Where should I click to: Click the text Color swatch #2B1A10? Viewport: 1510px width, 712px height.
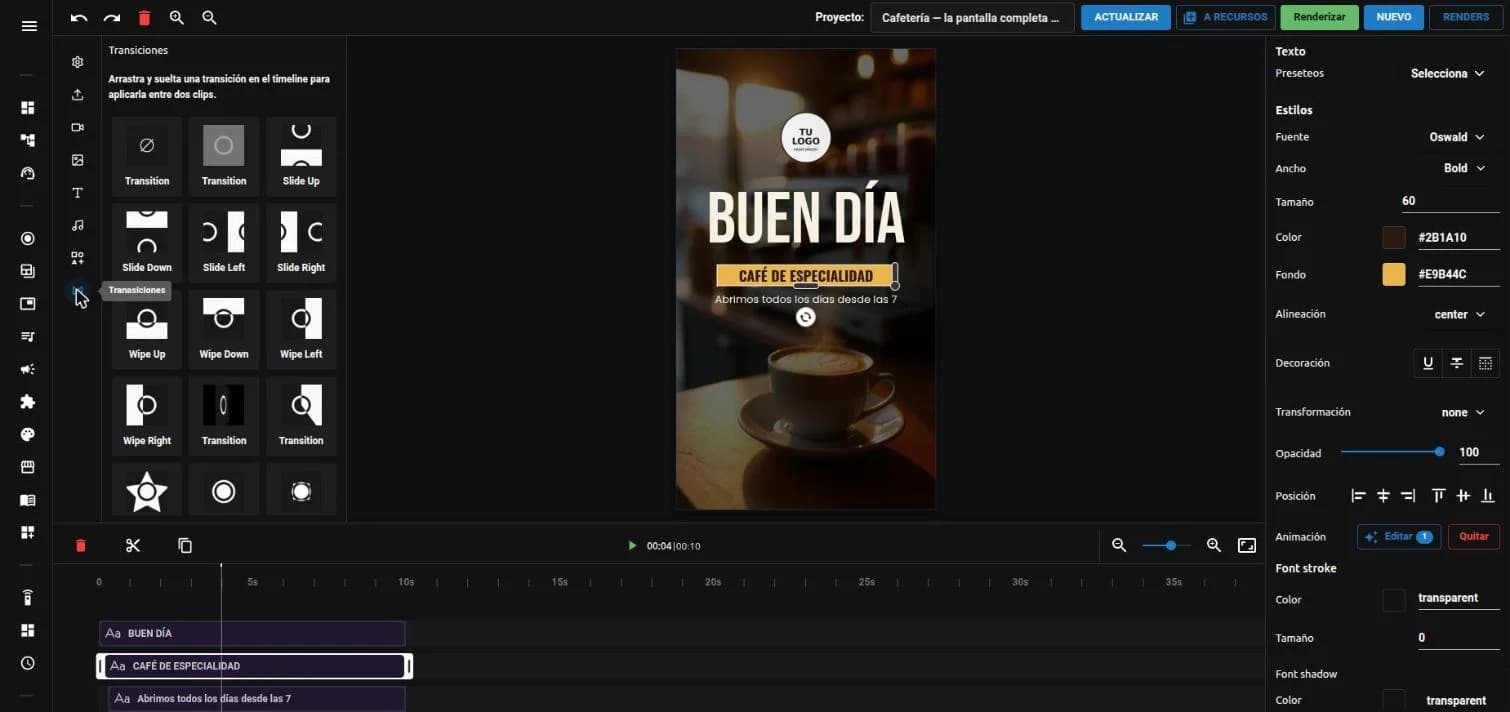[x=1394, y=238]
